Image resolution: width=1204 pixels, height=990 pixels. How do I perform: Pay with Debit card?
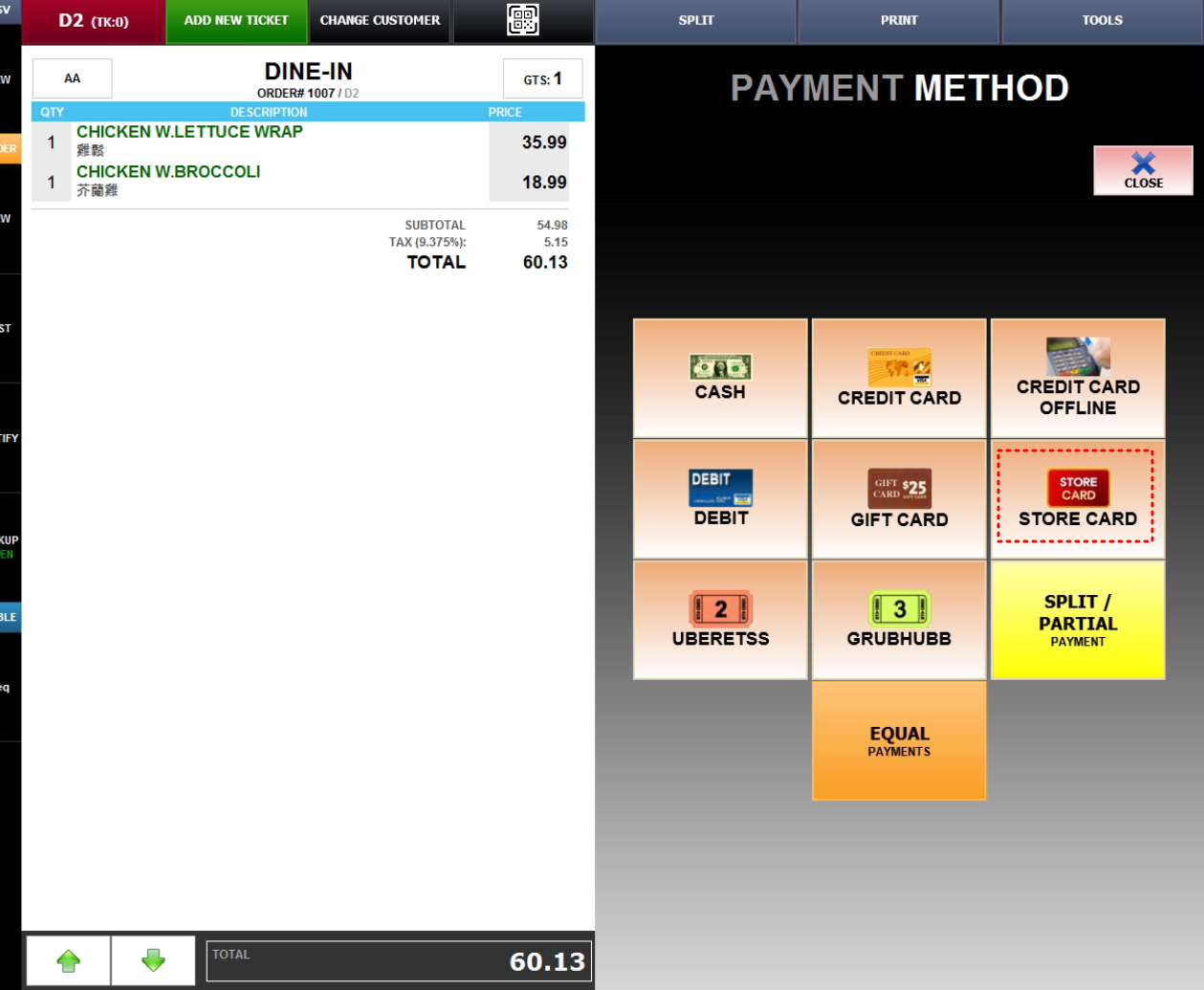(x=720, y=499)
